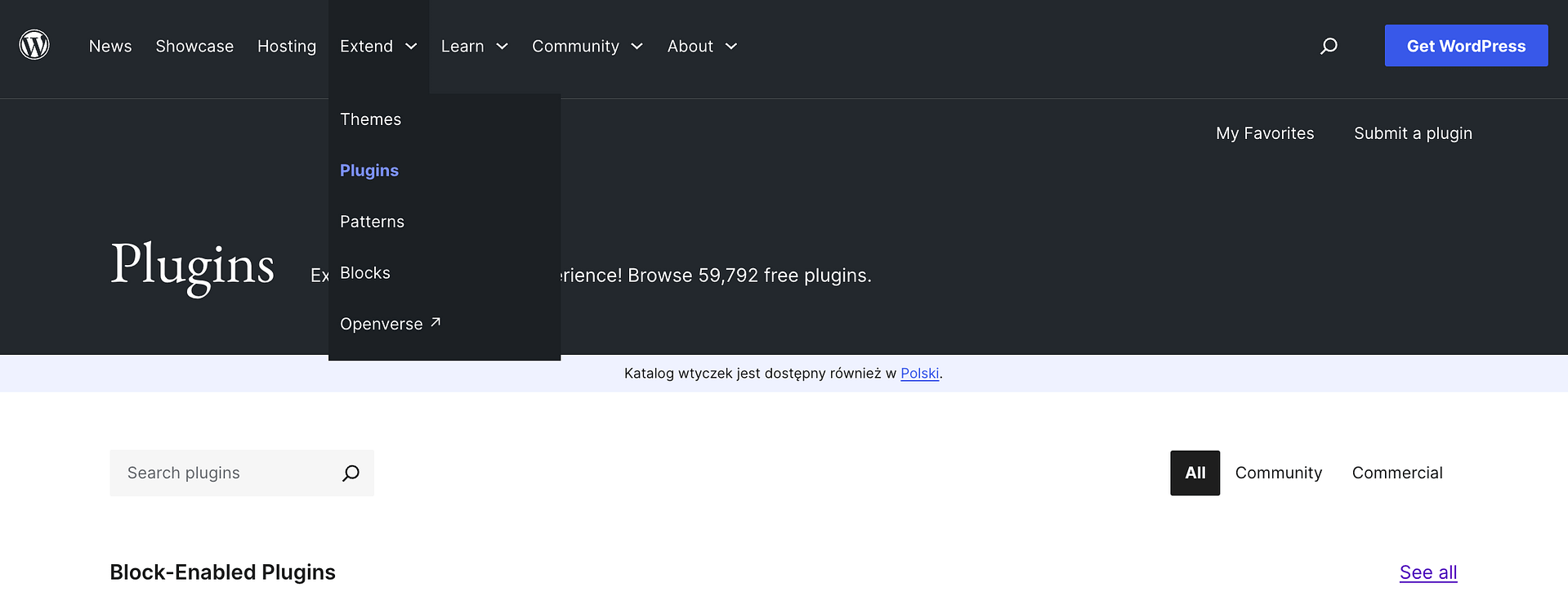Select Plugins in the Extend submenu
This screenshot has height=610, width=1568.
point(369,170)
